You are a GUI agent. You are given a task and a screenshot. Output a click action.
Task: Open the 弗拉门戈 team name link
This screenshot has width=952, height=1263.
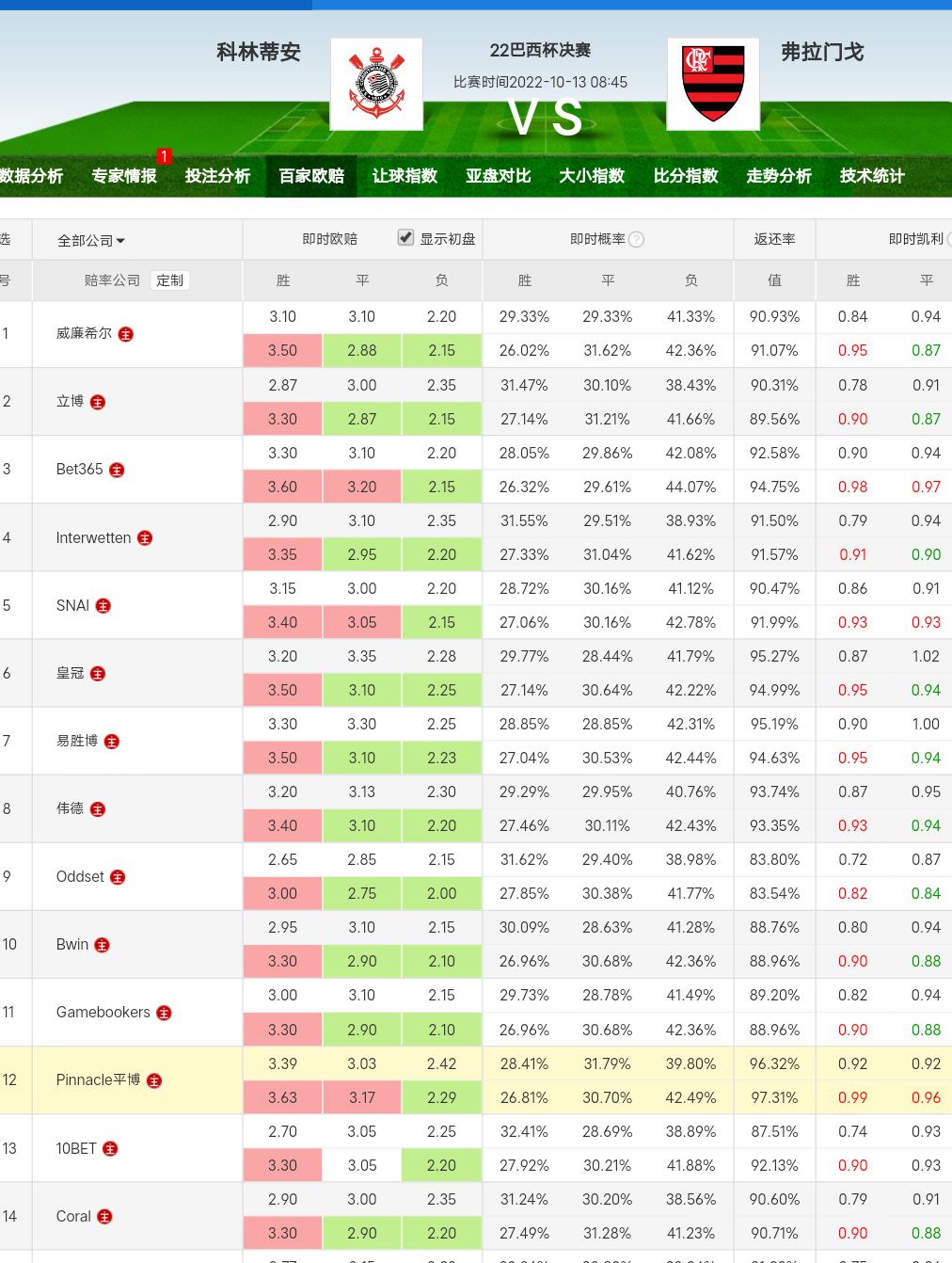pos(822,52)
